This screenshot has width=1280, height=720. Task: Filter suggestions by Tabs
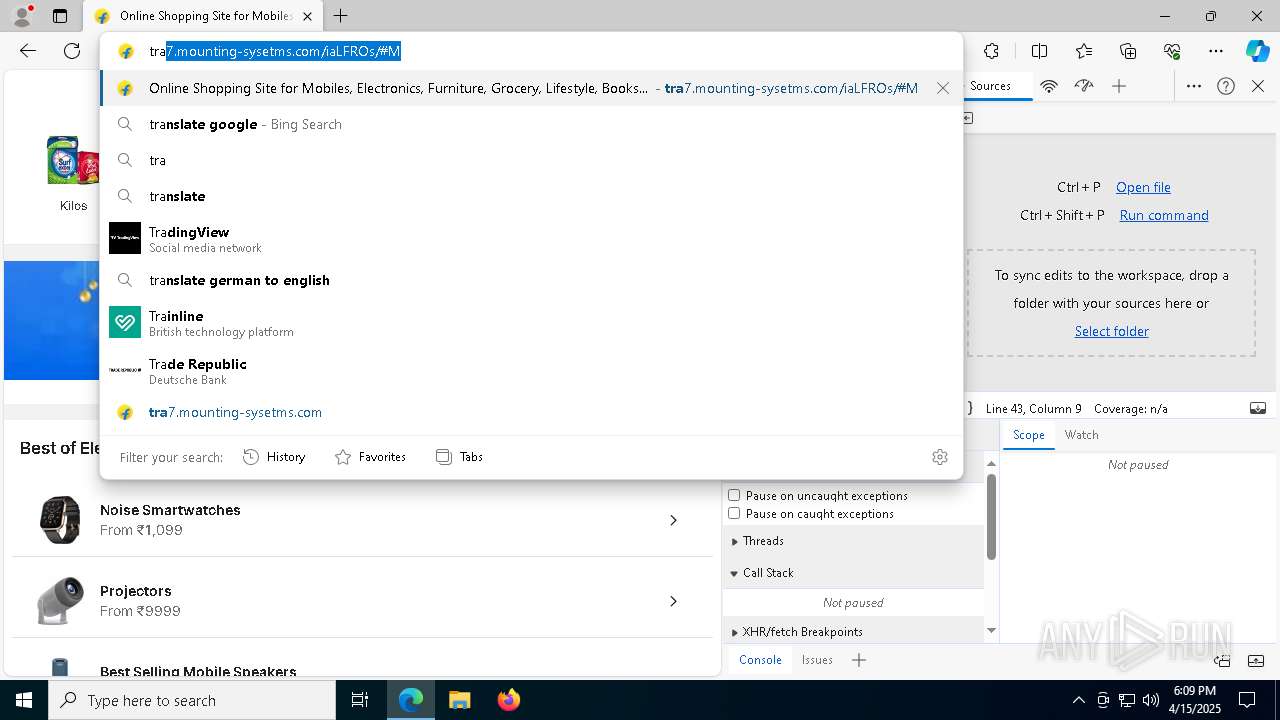coord(459,457)
